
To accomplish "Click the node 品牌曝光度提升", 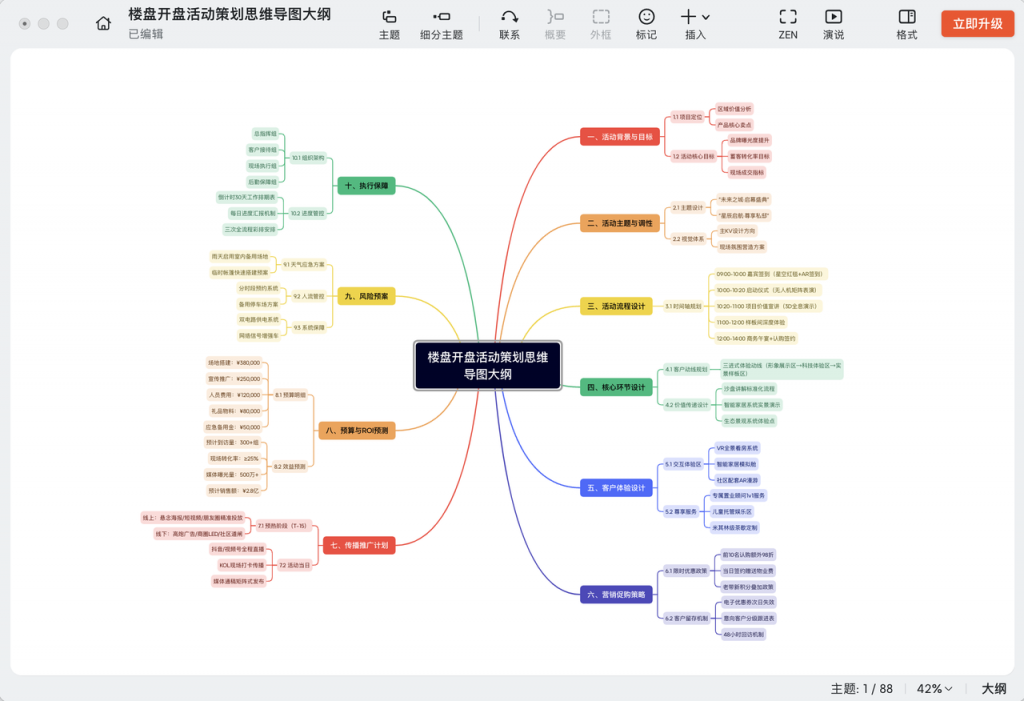I will pos(750,140).
